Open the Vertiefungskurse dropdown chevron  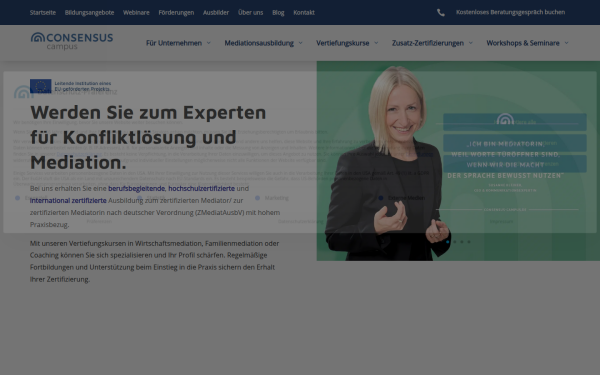coord(376,43)
